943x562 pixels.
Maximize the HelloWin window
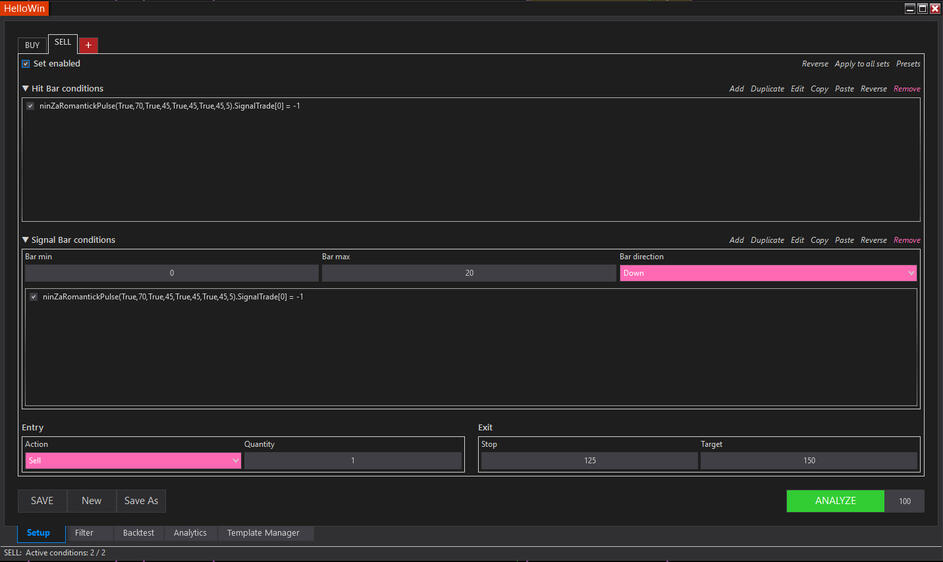tap(922, 8)
